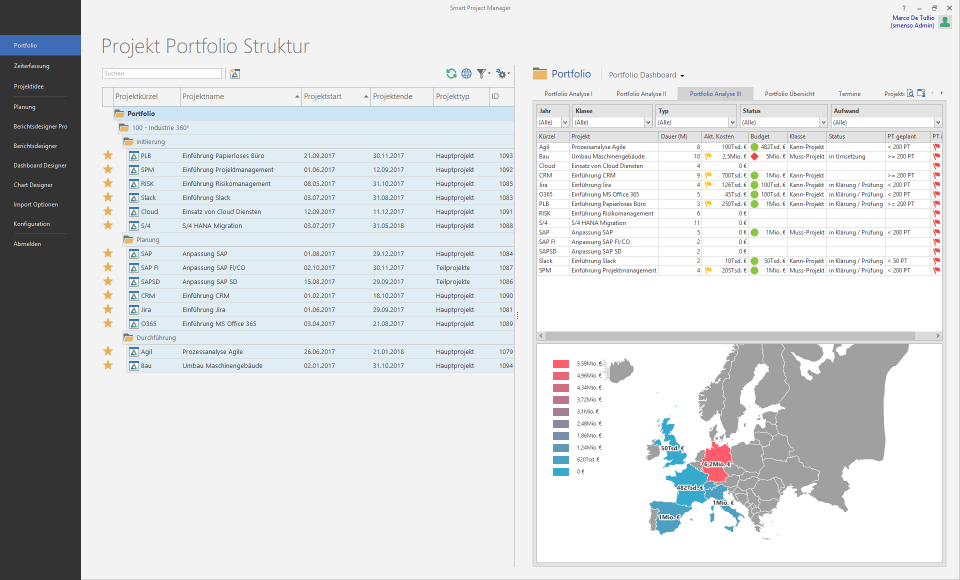Click the search magnifier icon beside the Projekte tabs
The image size is (960, 580).
[x=911, y=93]
